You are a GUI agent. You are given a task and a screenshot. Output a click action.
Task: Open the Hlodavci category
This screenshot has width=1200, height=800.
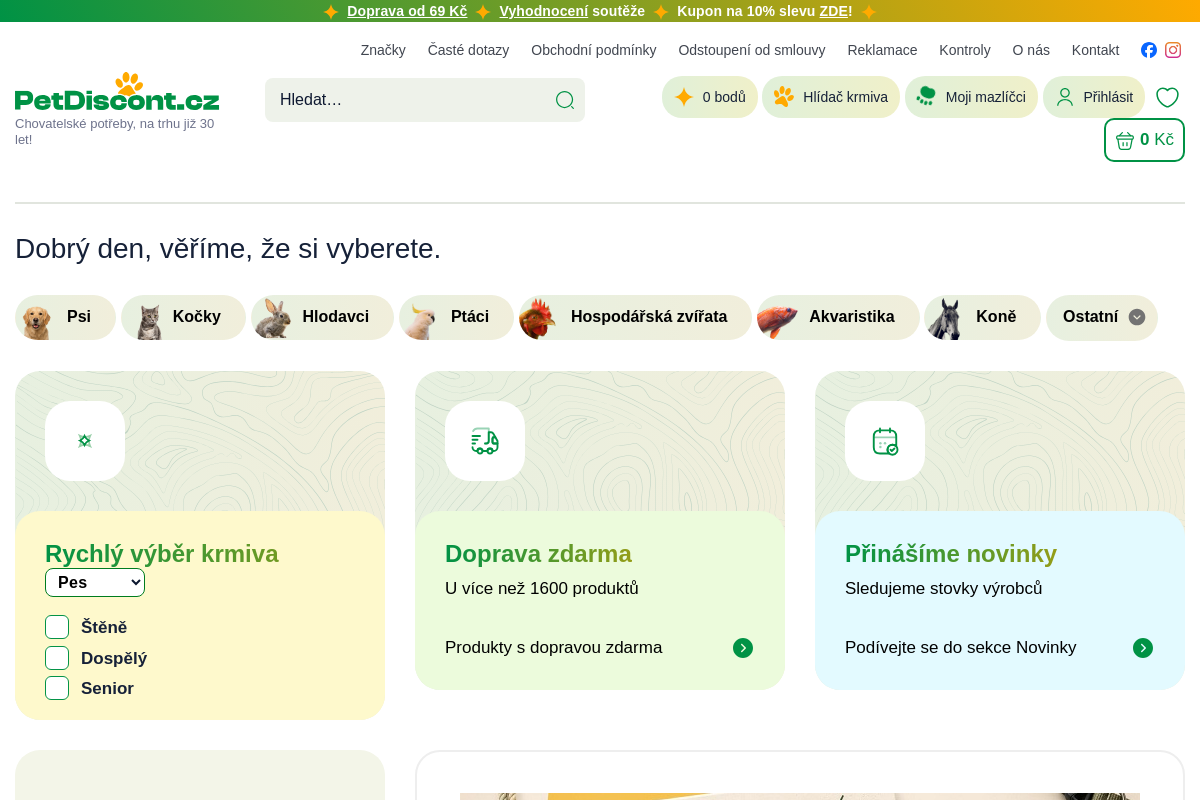click(x=322, y=317)
